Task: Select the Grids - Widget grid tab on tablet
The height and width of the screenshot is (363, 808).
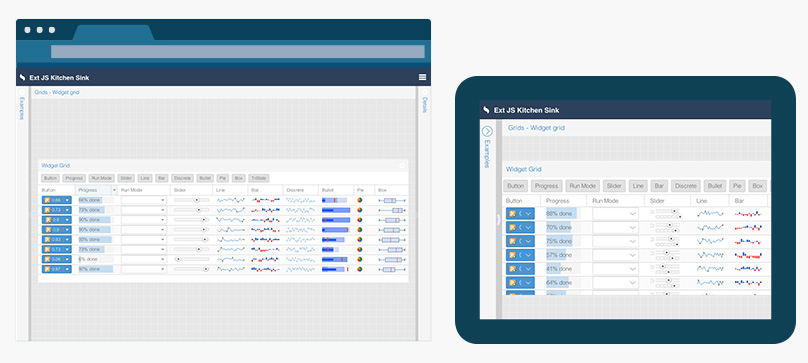Action: point(536,127)
